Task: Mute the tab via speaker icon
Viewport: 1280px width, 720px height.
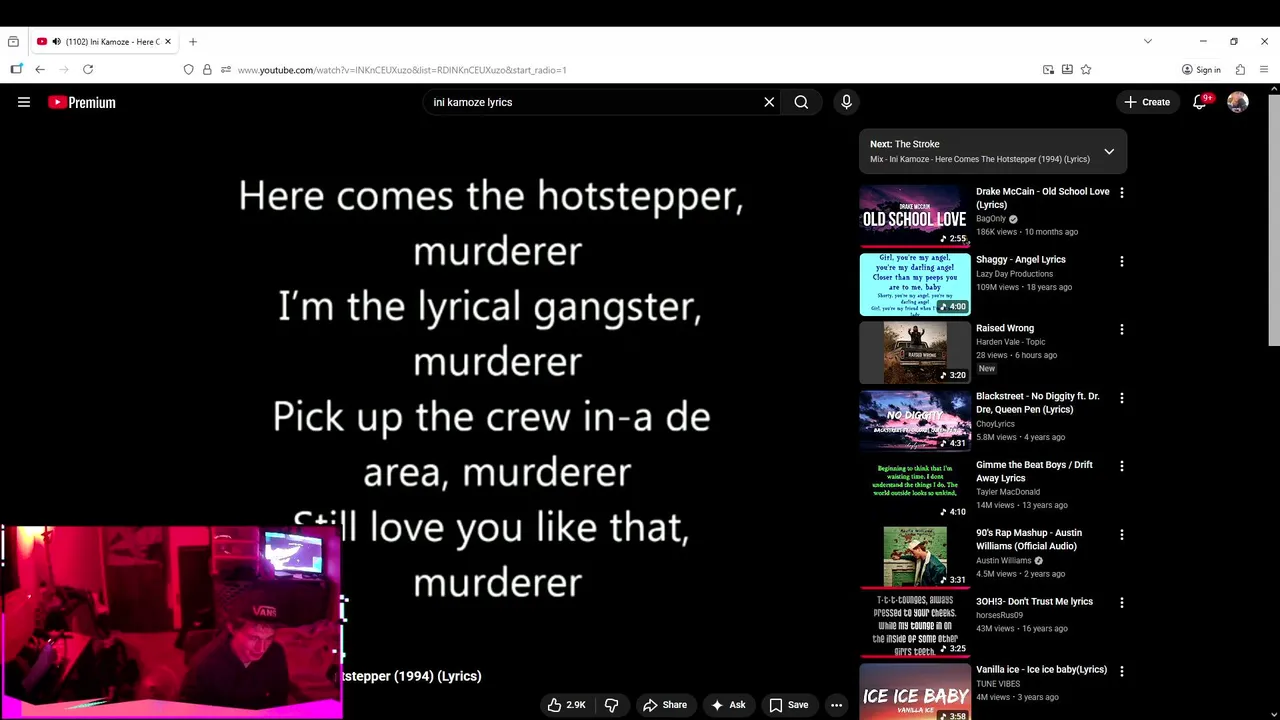Action: [x=56, y=42]
